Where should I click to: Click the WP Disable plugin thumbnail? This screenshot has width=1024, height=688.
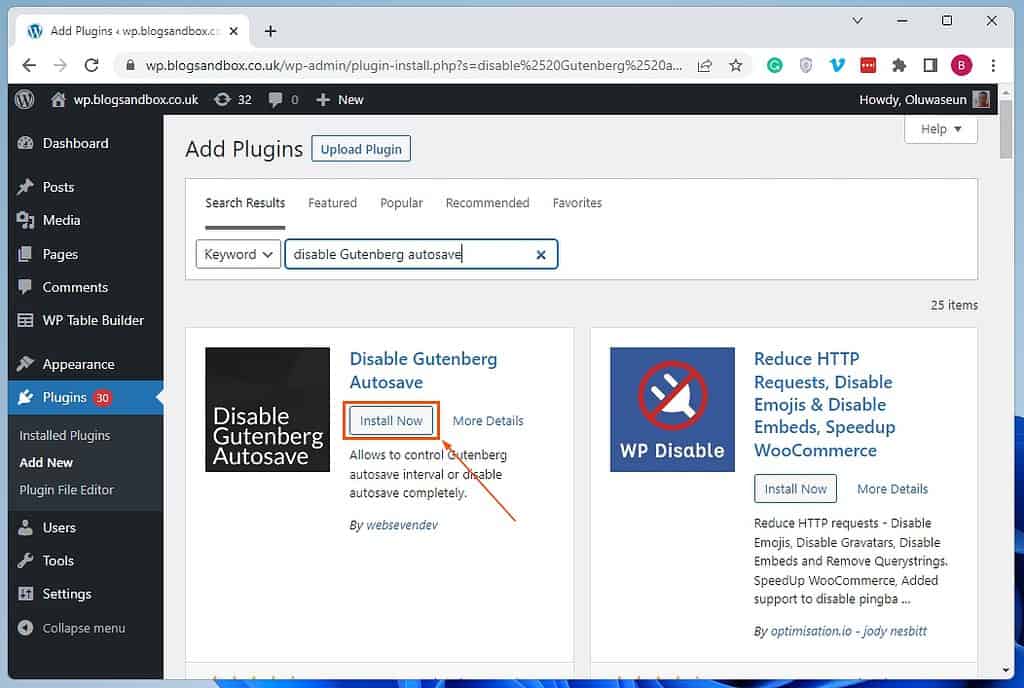(x=672, y=409)
